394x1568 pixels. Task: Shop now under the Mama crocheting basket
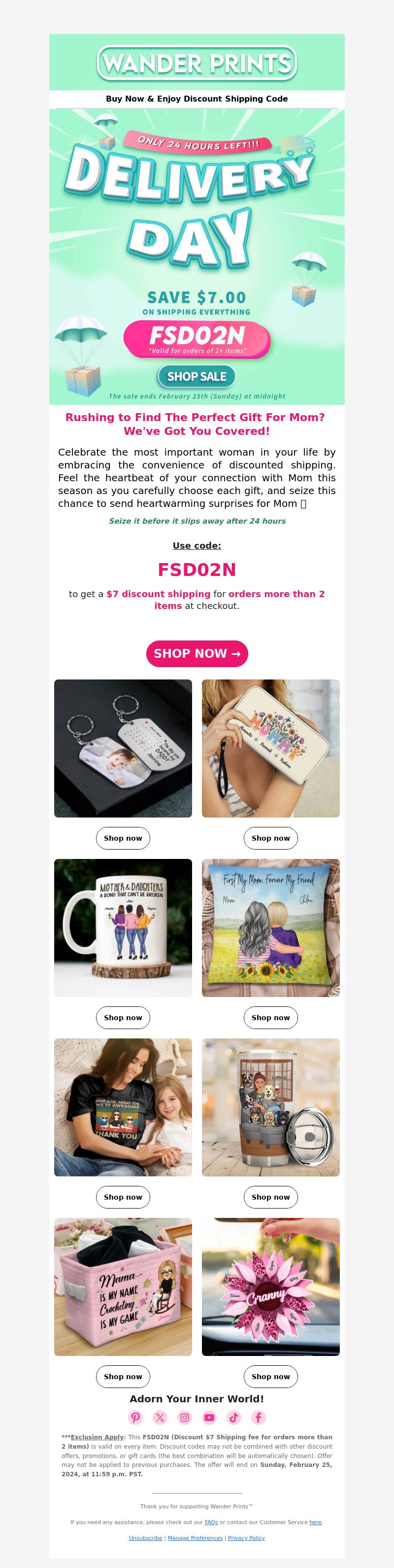click(x=123, y=1376)
